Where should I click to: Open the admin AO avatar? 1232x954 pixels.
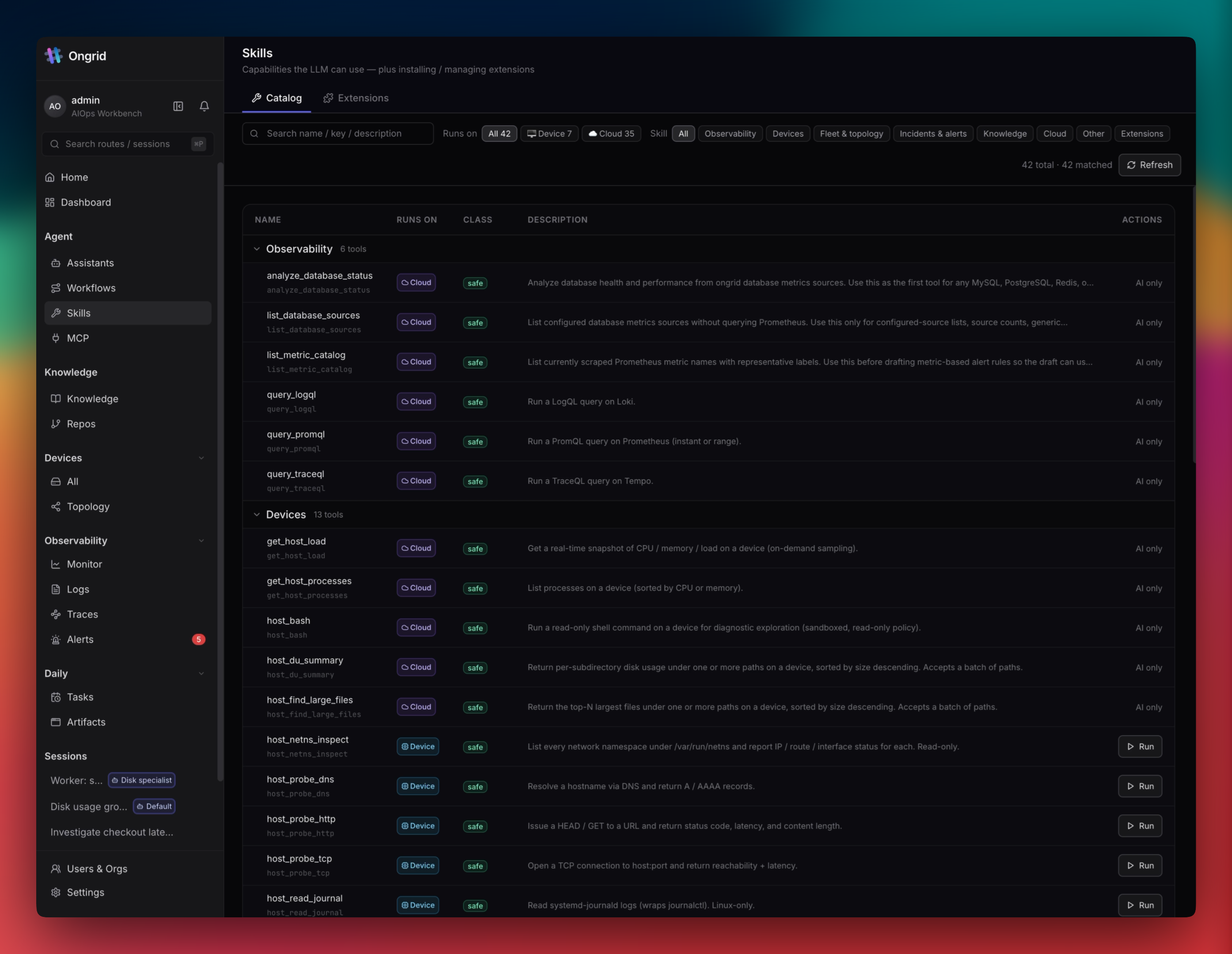pyautogui.click(x=55, y=106)
